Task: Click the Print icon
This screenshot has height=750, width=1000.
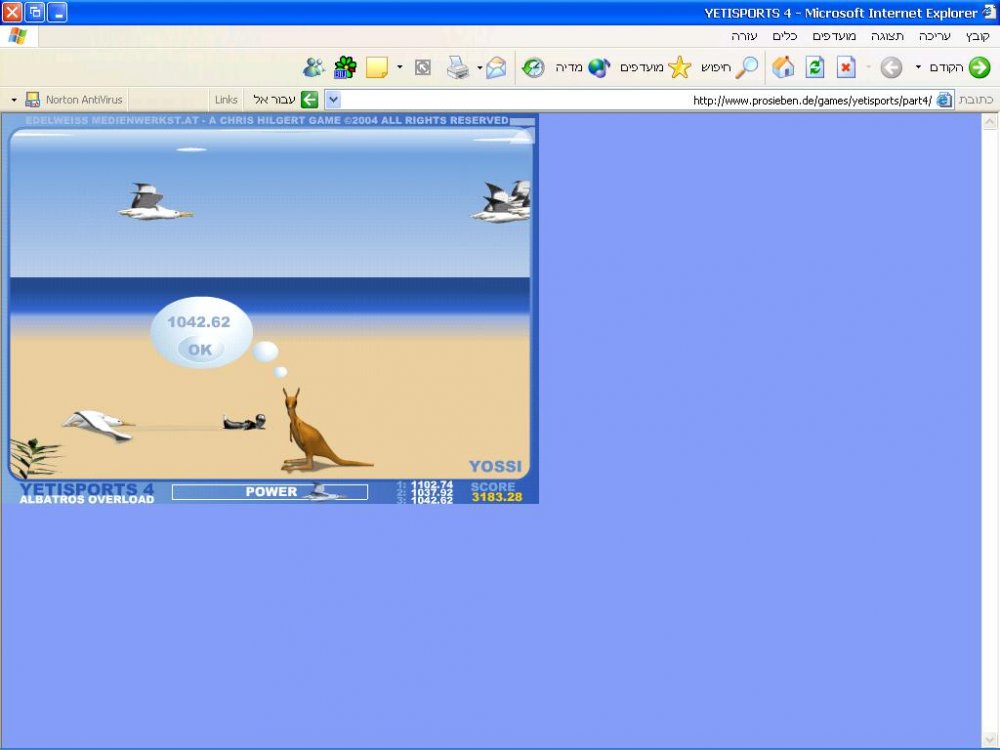Action: point(457,67)
